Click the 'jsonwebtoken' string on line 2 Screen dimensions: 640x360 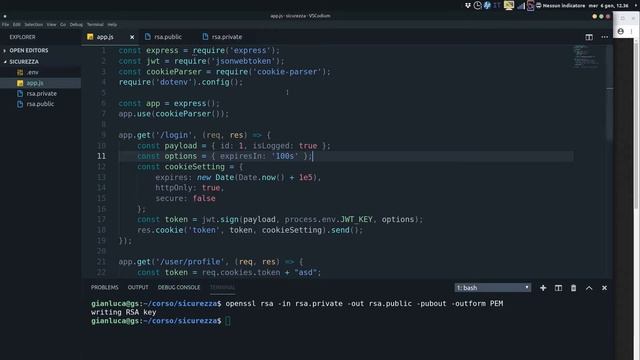(x=244, y=61)
